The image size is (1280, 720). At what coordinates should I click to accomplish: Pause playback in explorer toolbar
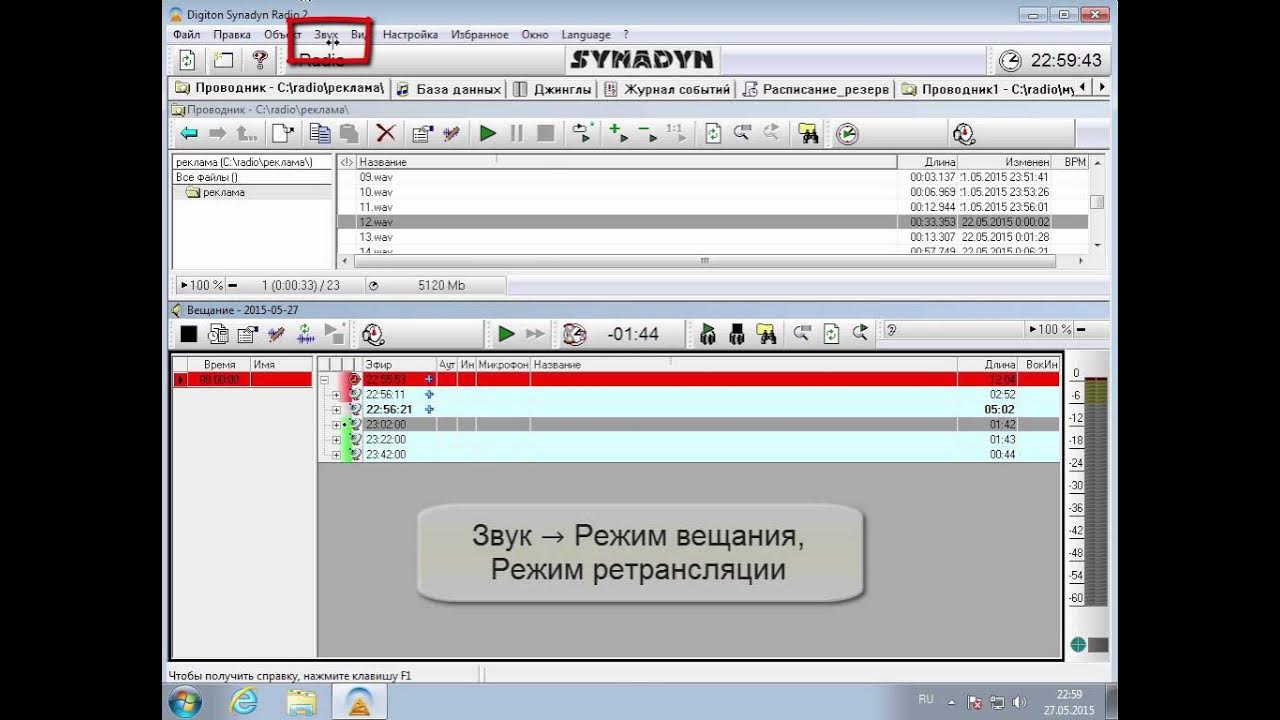pos(516,133)
